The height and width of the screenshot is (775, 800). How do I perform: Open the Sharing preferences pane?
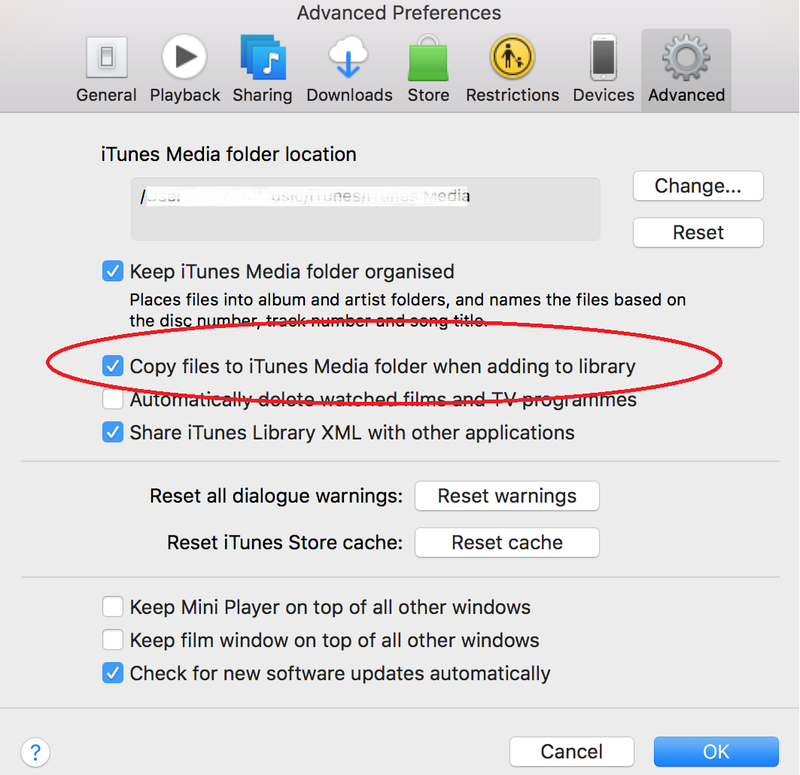[x=262, y=69]
